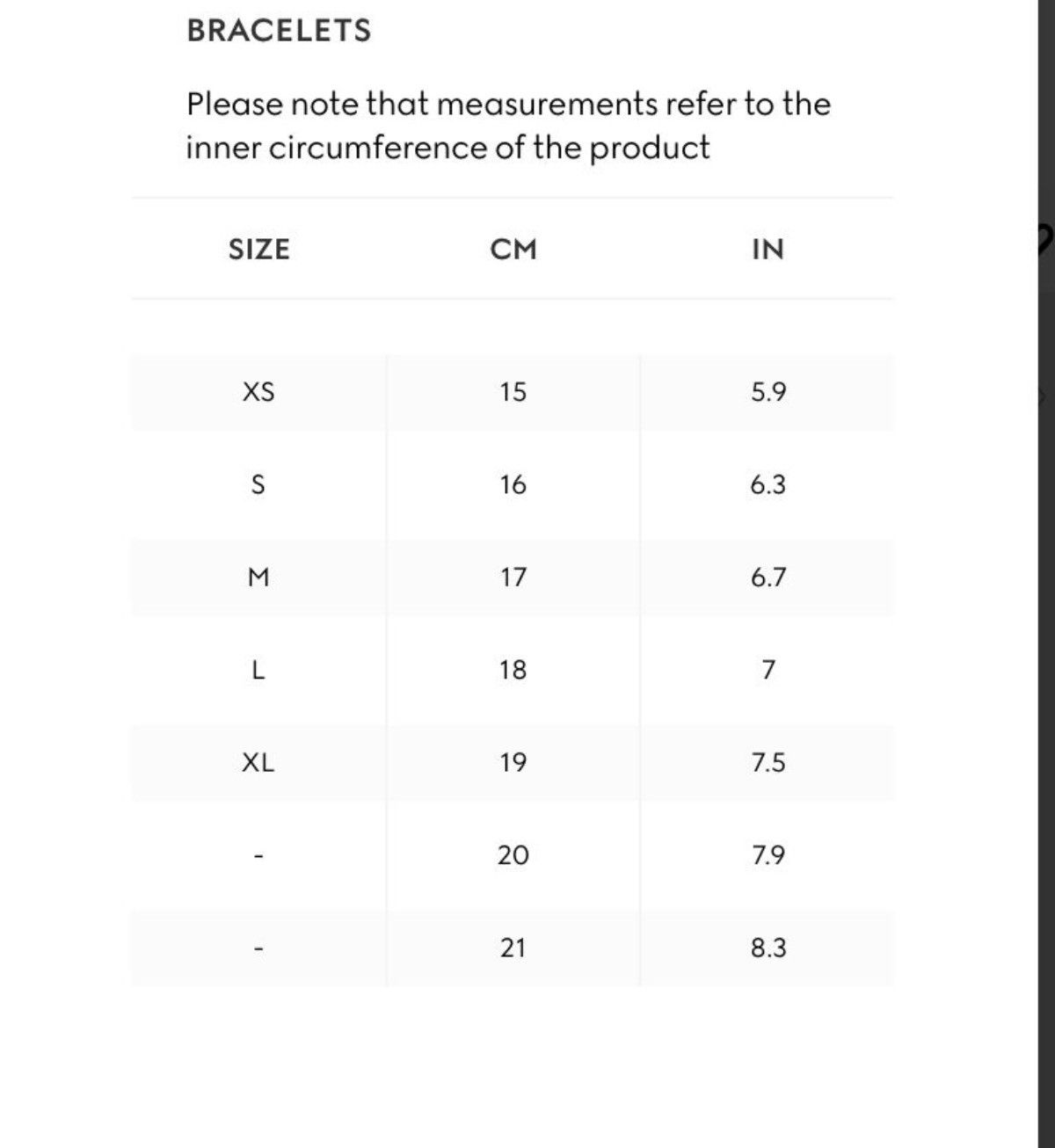Screen dimensions: 1055x1148
Task: Click the BRACELETS heading
Action: (279, 31)
